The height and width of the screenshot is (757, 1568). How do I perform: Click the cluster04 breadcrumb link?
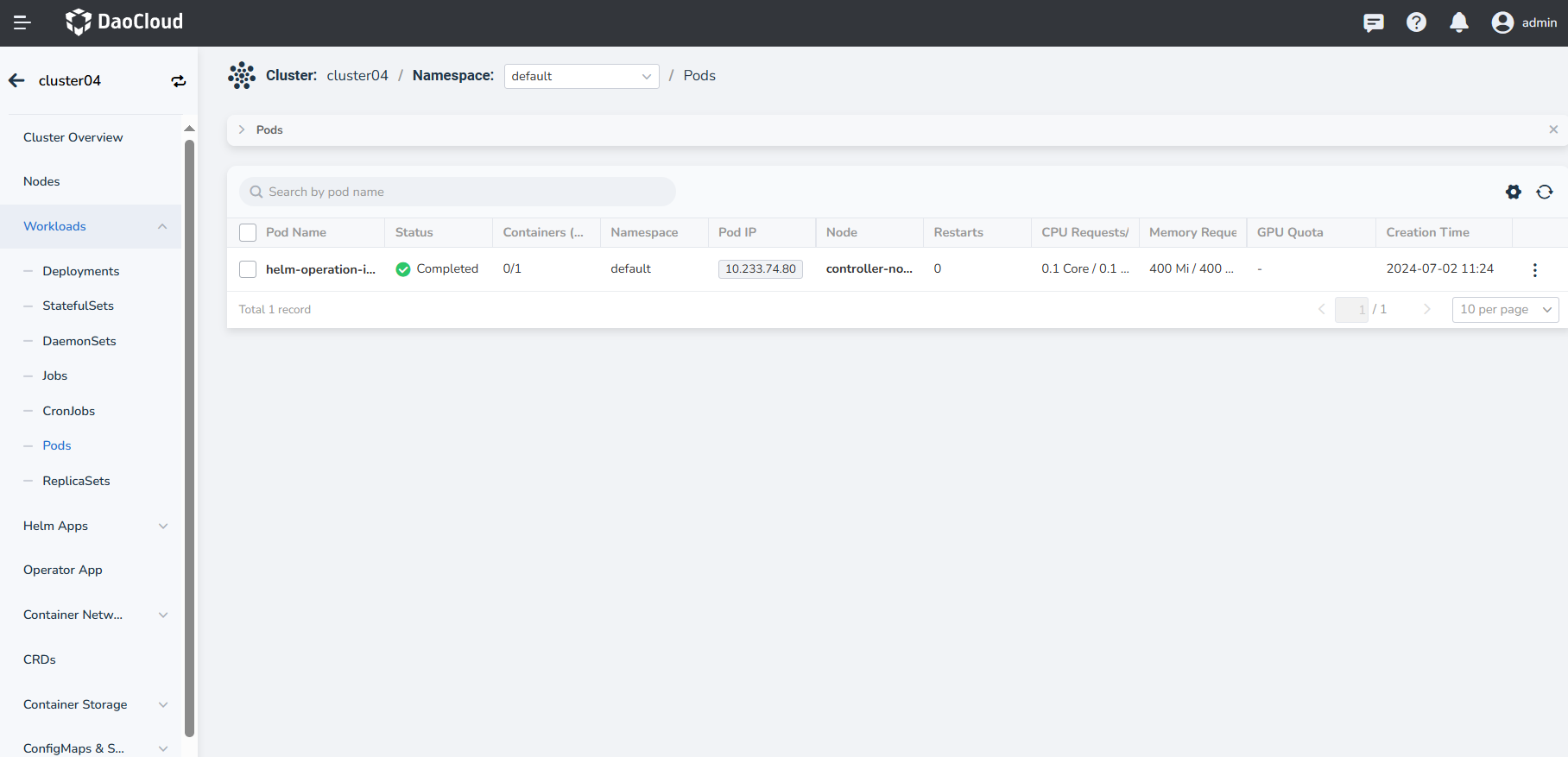pyautogui.click(x=357, y=76)
